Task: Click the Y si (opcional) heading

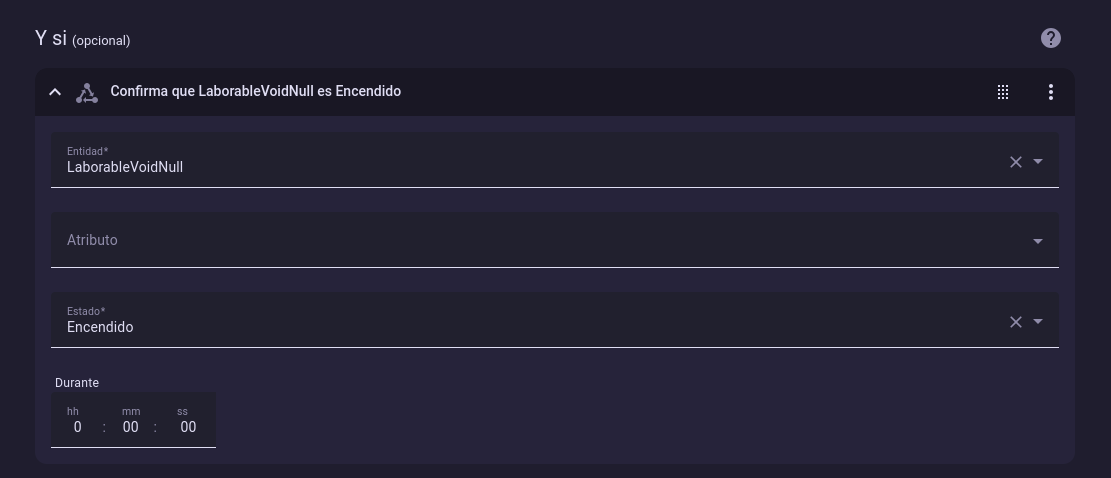Action: tap(82, 39)
